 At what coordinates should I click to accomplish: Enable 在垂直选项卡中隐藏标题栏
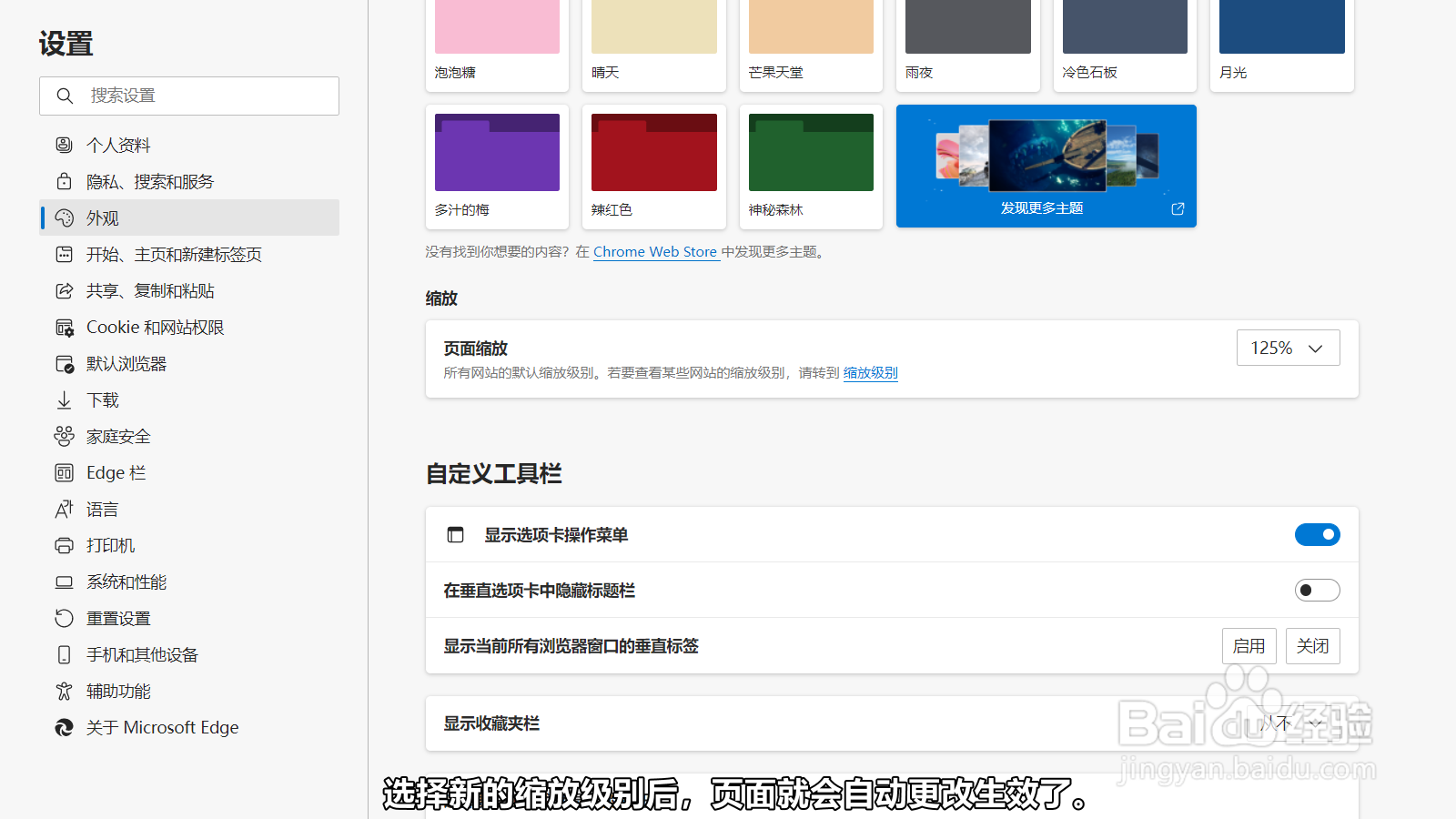click(1317, 590)
